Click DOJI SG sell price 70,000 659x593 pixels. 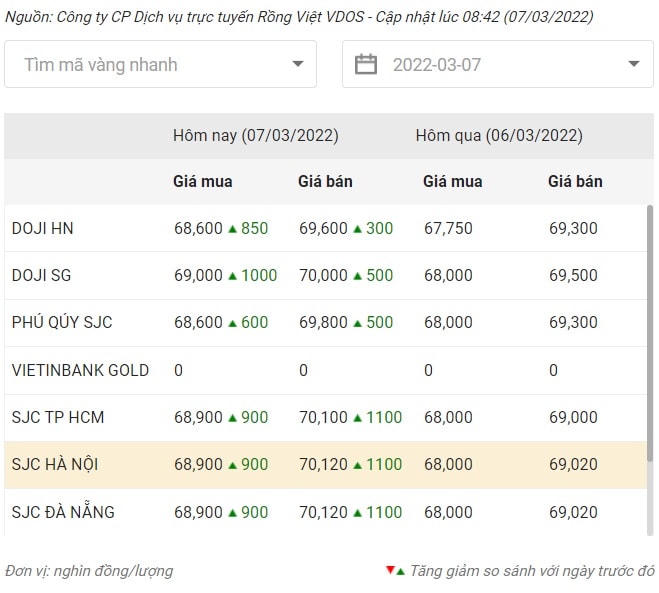[323, 275]
